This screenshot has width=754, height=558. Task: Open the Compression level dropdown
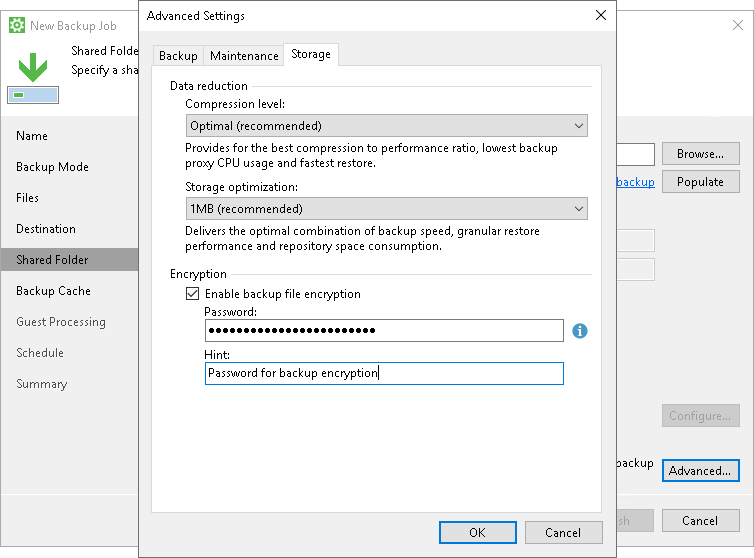(x=387, y=126)
